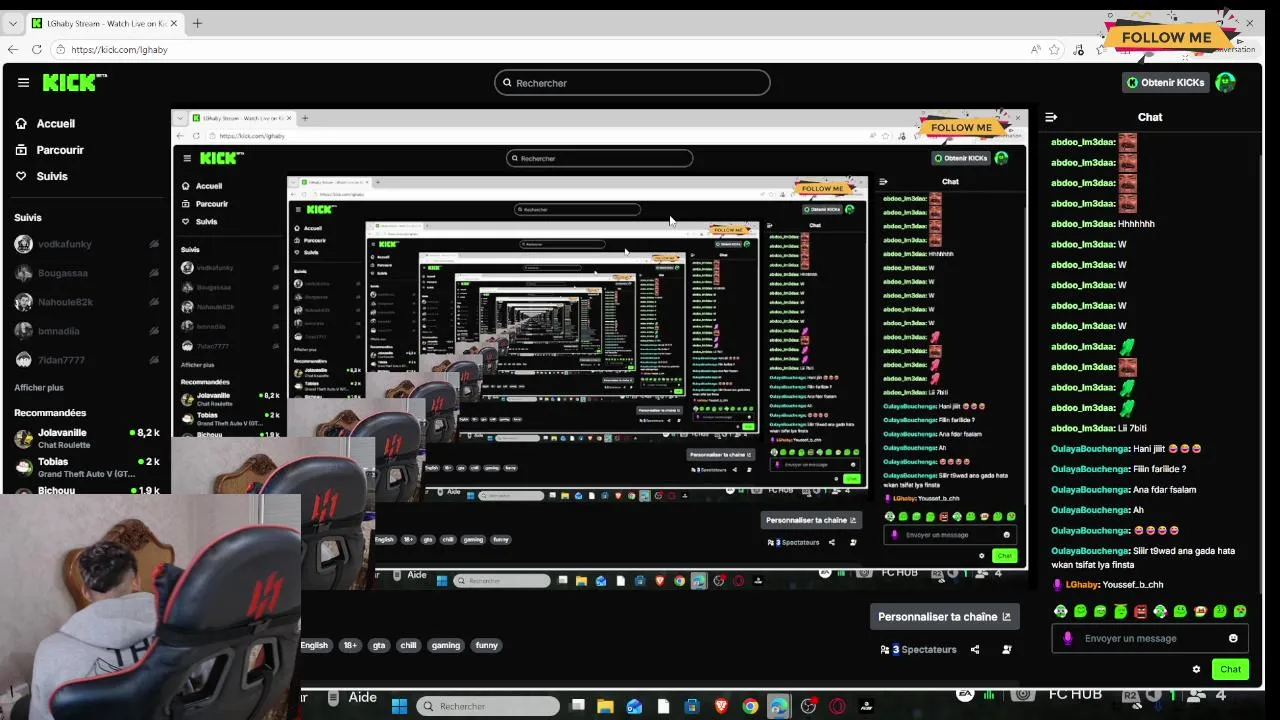Image resolution: width=1280 pixels, height=720 pixels.
Task: Open Suivis in the sidebar
Action: click(x=42, y=176)
